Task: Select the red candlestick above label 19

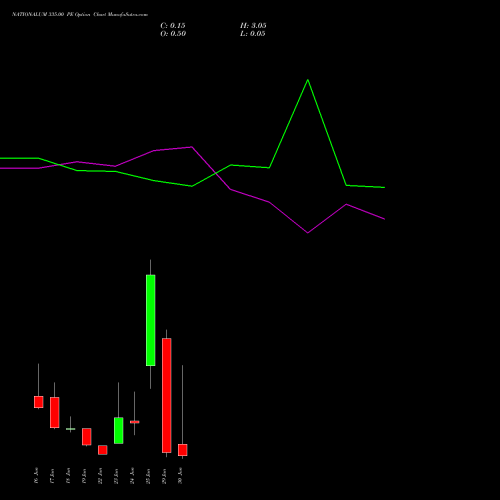Action: click(87, 437)
